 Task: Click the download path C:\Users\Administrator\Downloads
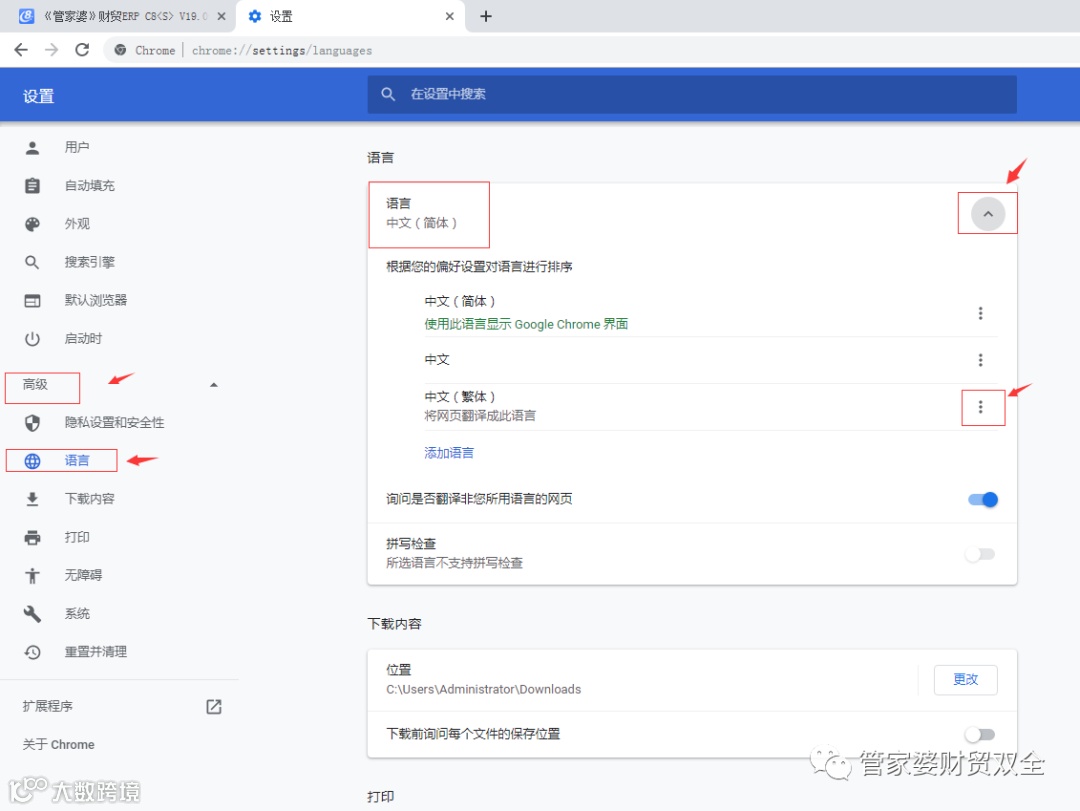click(x=484, y=689)
